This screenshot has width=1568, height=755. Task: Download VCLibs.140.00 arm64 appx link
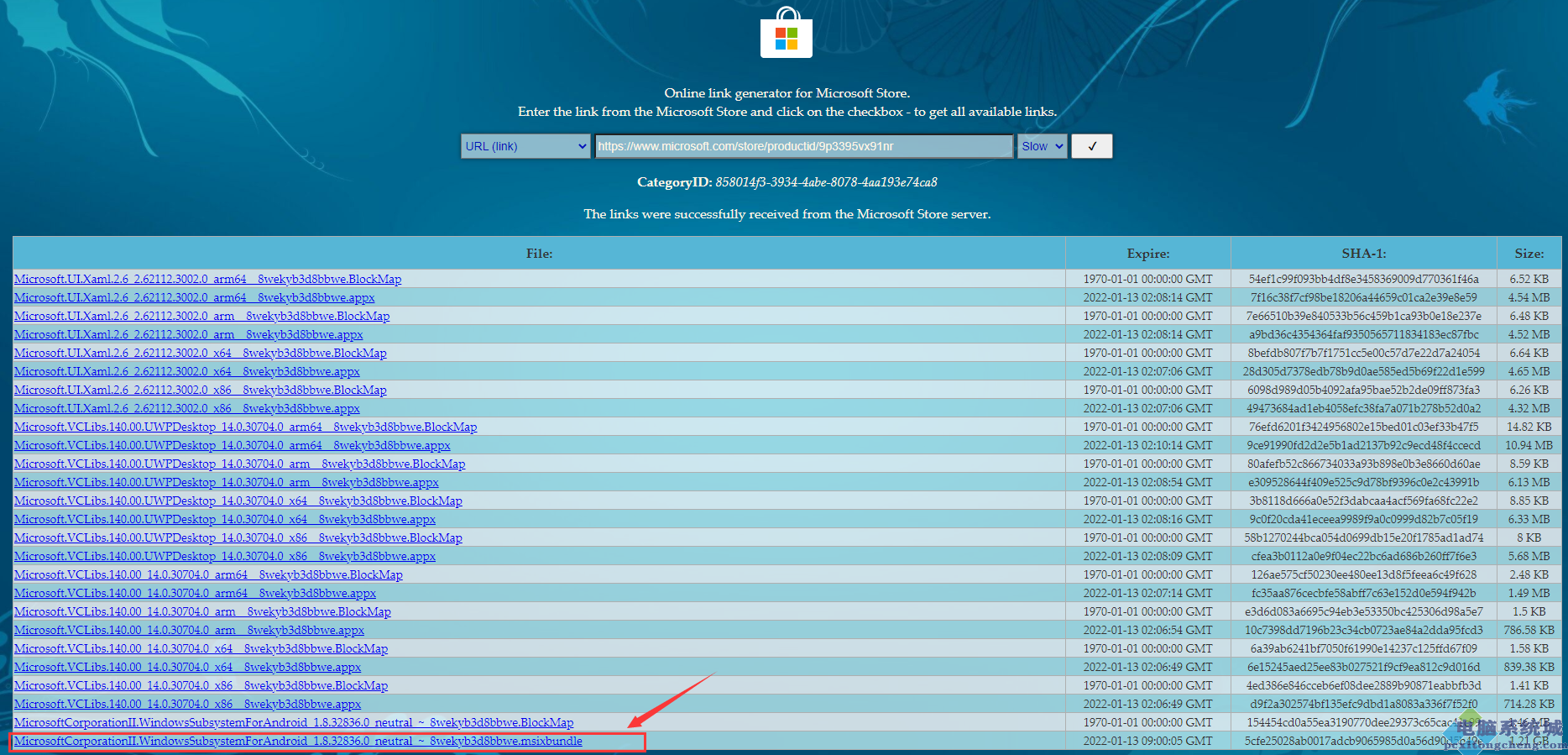(195, 593)
